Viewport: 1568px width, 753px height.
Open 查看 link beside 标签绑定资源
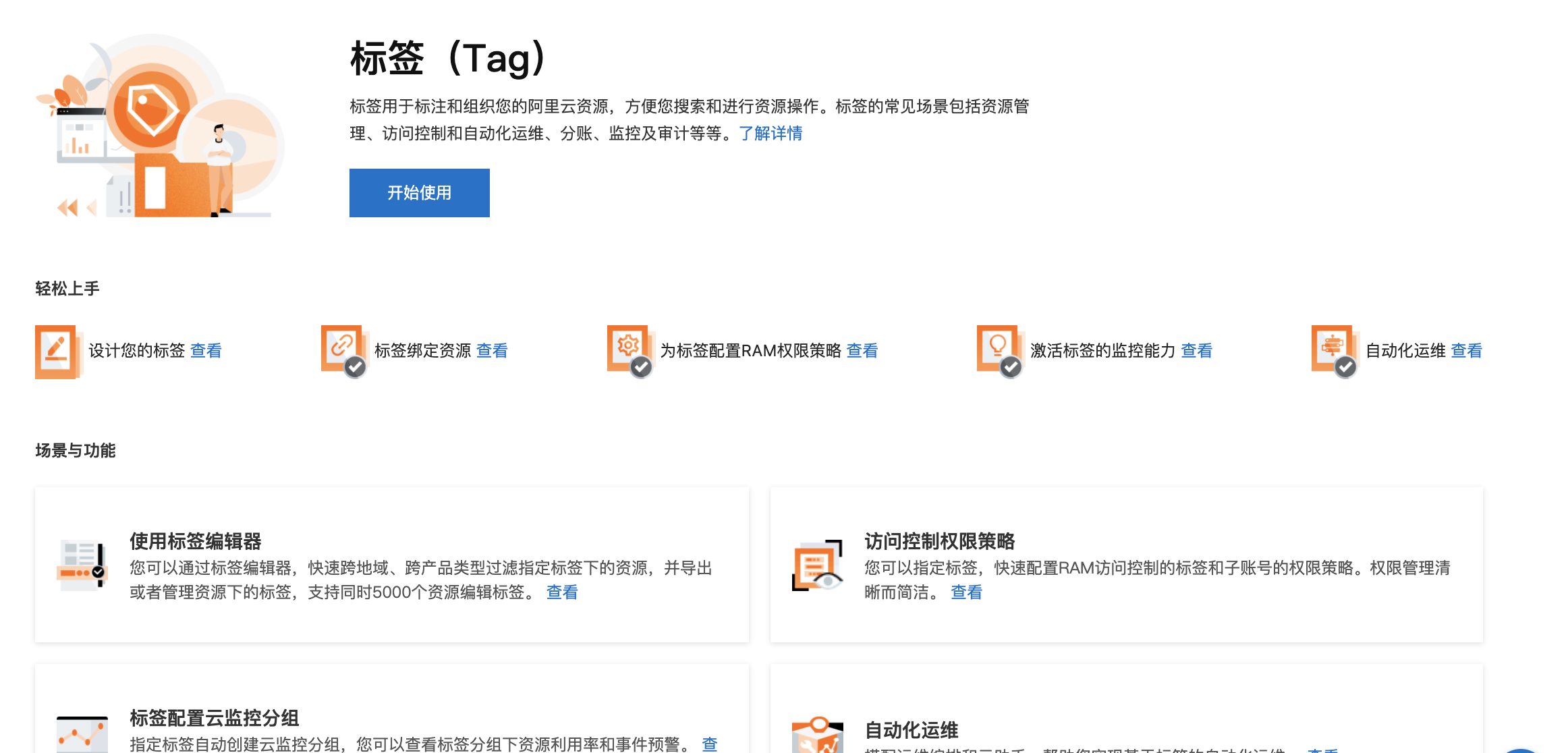pyautogui.click(x=492, y=351)
